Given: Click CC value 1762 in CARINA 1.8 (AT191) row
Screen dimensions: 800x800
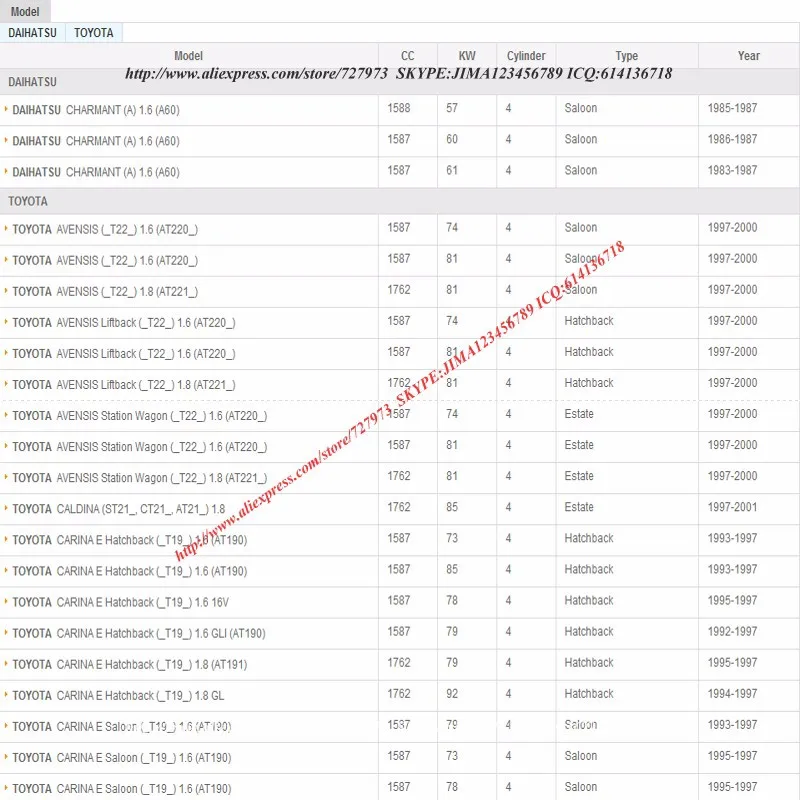Looking at the screenshot, I should point(399,663).
